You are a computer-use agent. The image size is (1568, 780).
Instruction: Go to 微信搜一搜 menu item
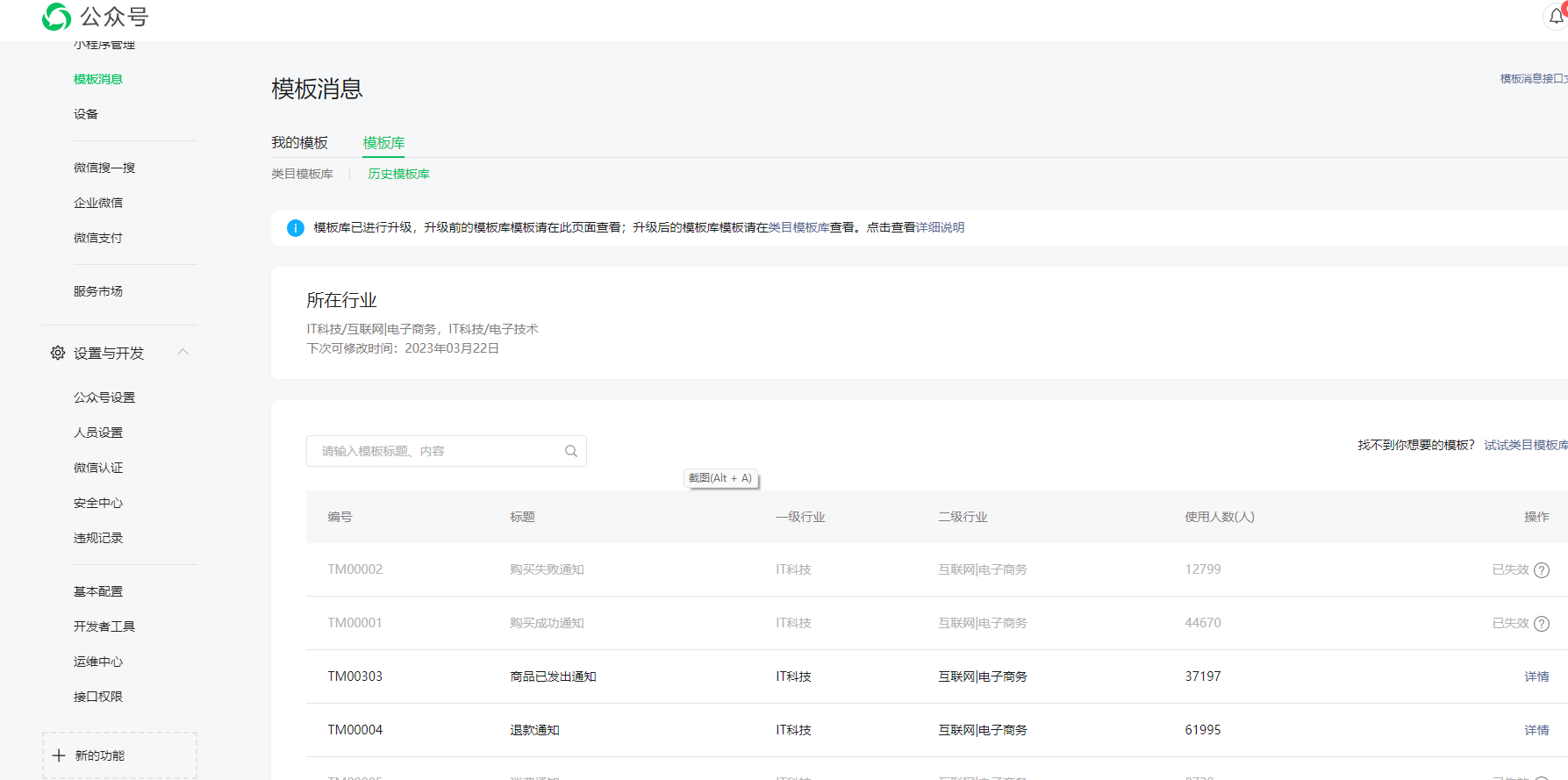pos(104,168)
